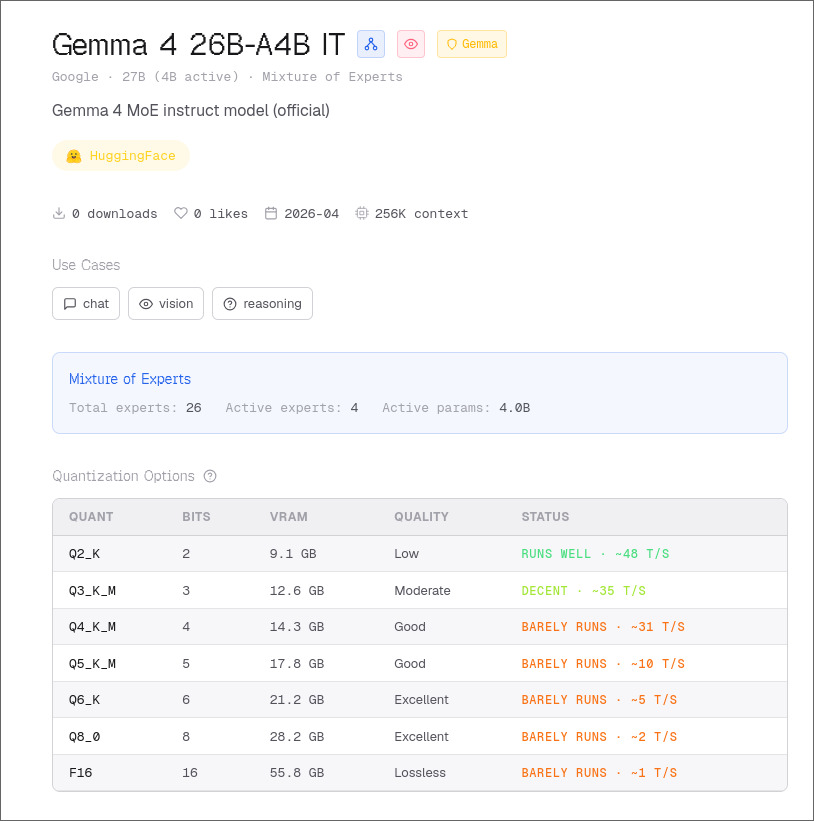Select the Q3_K_M quant row label
Screen dimensions: 814x821
tap(92, 591)
